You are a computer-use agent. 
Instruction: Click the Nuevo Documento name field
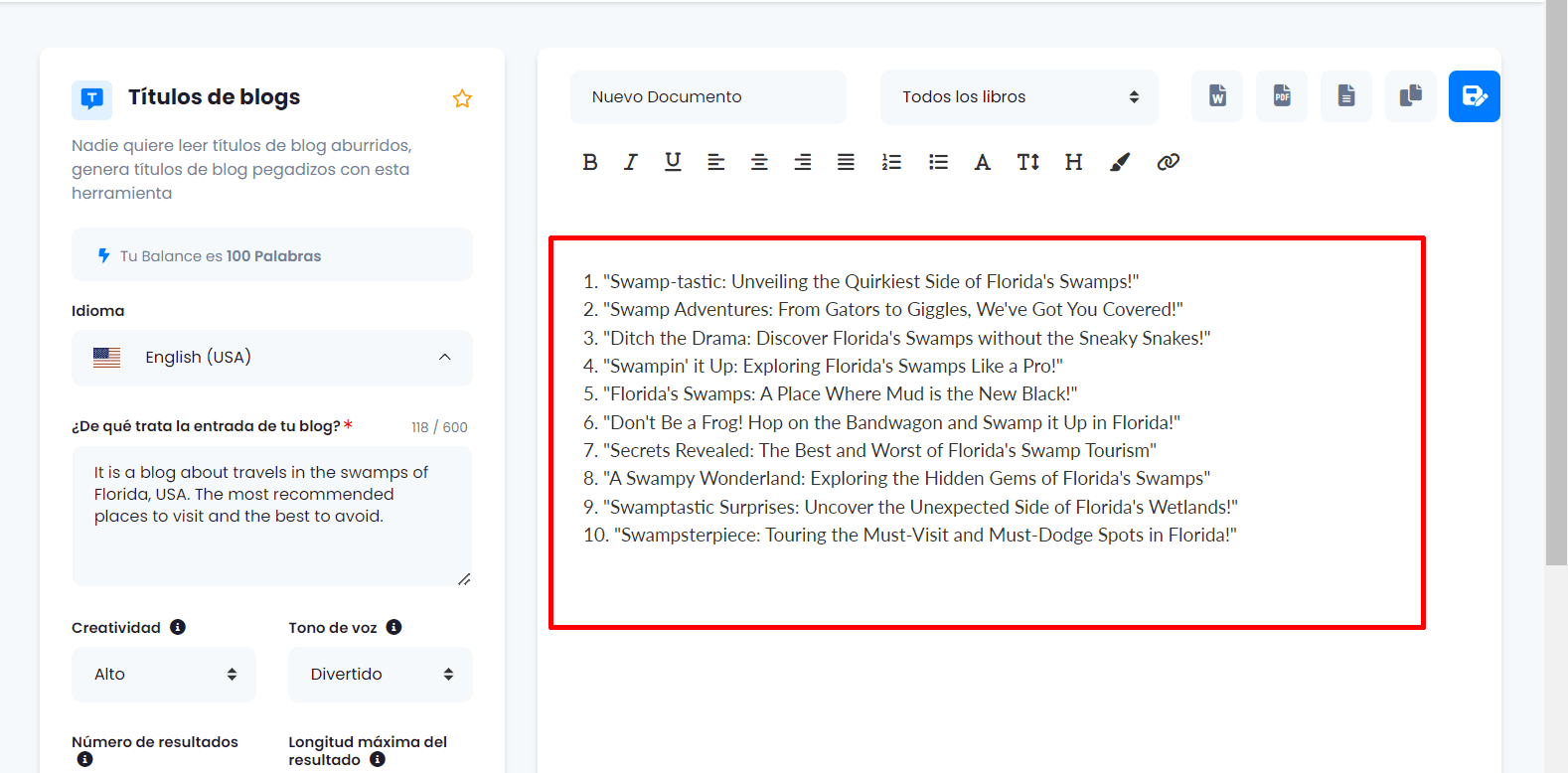pyautogui.click(x=707, y=97)
